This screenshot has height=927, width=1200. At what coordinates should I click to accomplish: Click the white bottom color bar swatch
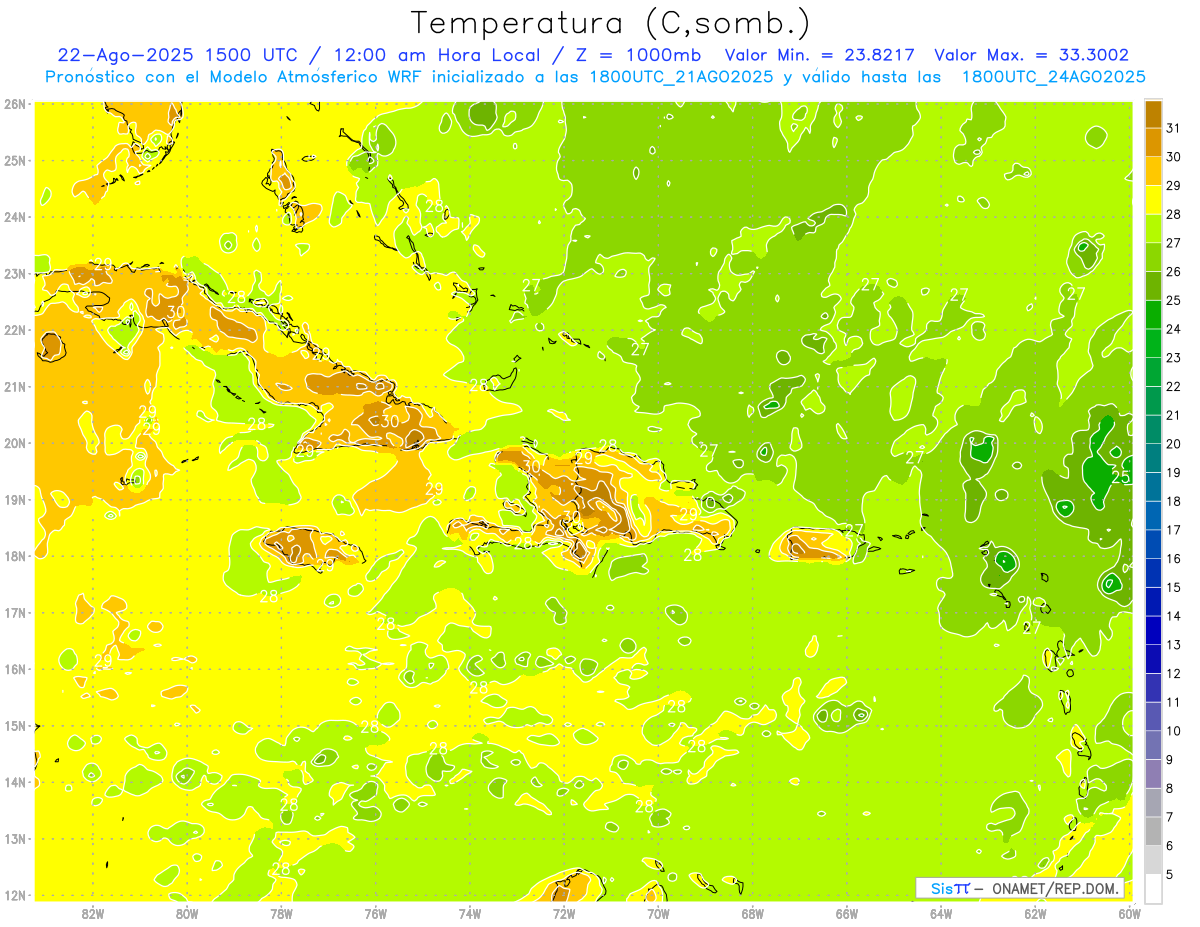coord(1153,888)
